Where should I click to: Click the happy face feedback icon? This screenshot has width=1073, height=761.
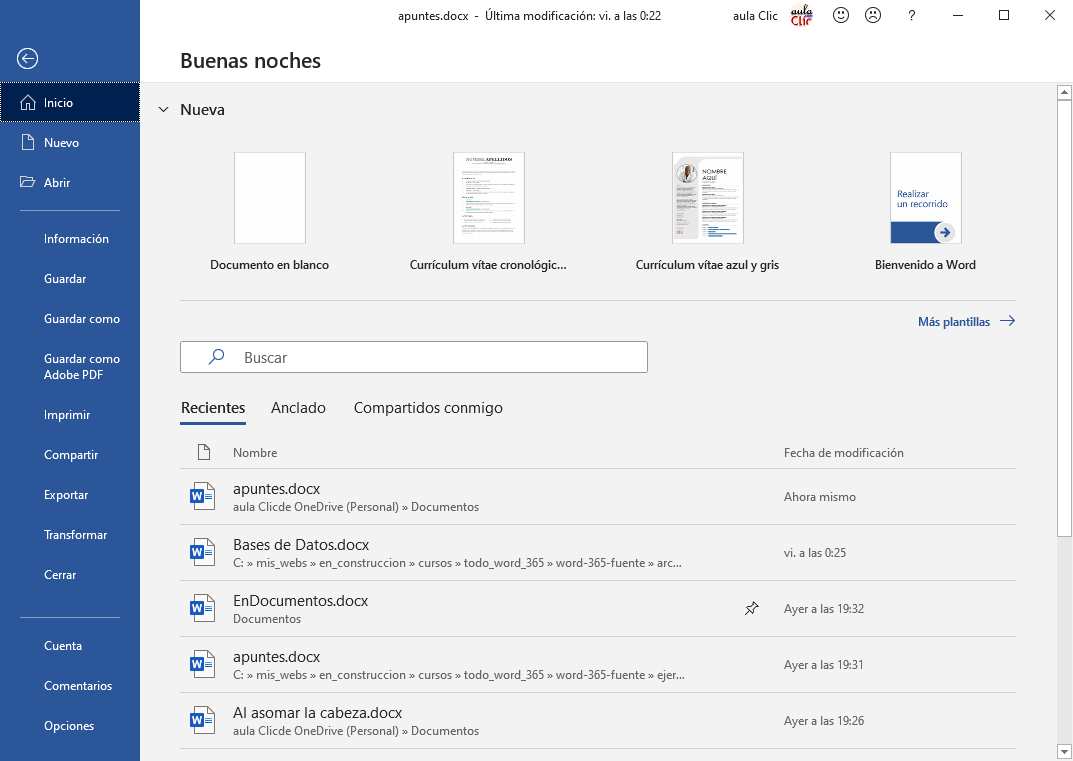pyautogui.click(x=841, y=16)
